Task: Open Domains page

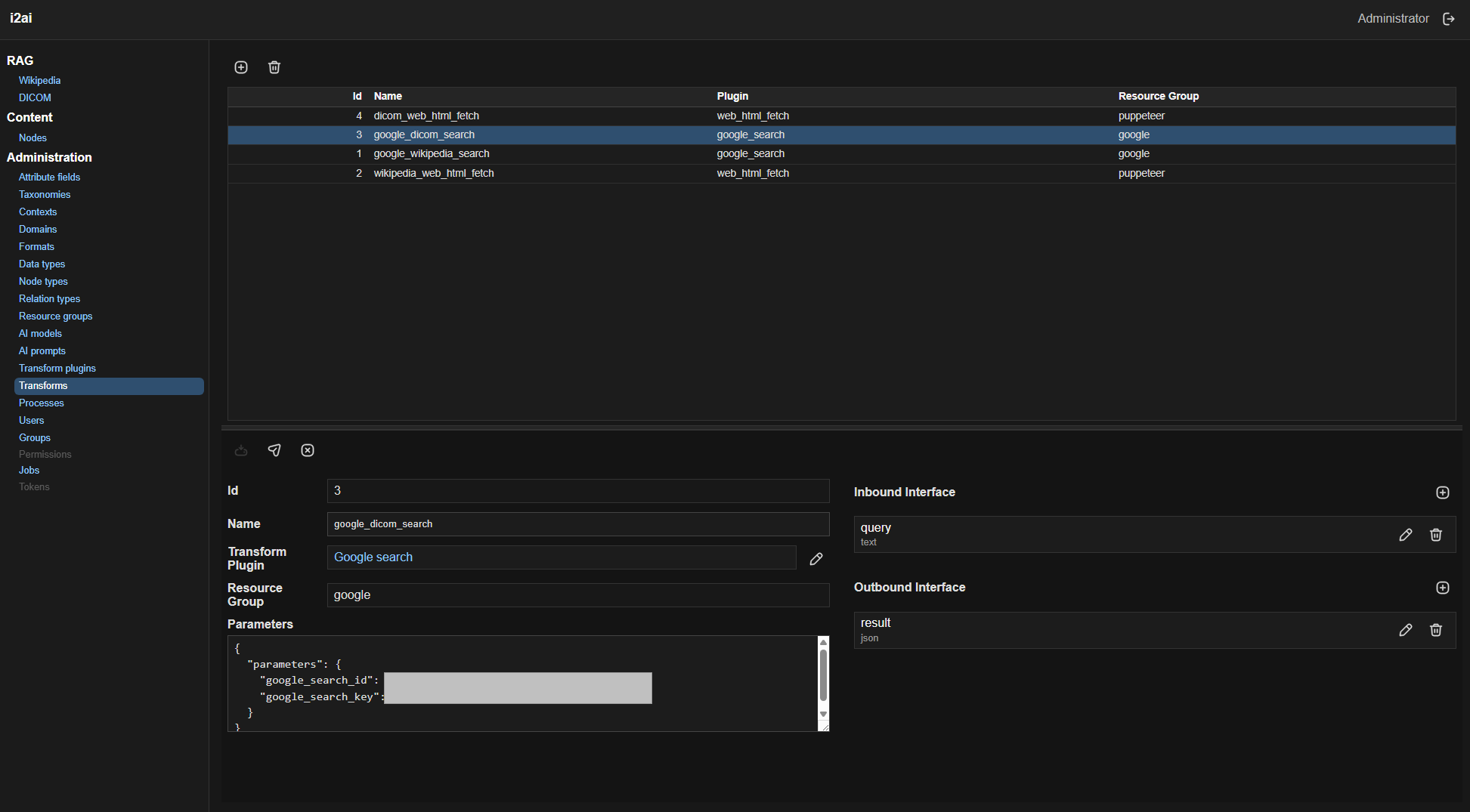Action: (x=38, y=229)
